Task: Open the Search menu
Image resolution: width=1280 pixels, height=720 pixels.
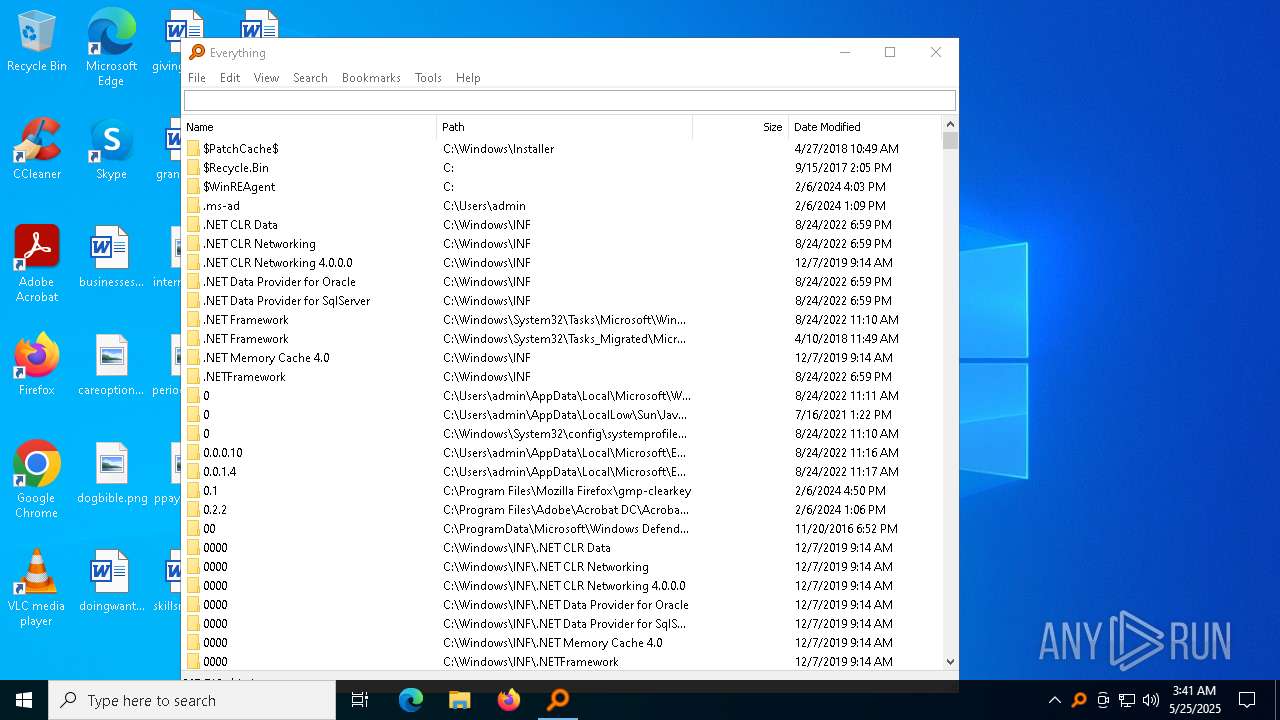Action: coord(310,78)
